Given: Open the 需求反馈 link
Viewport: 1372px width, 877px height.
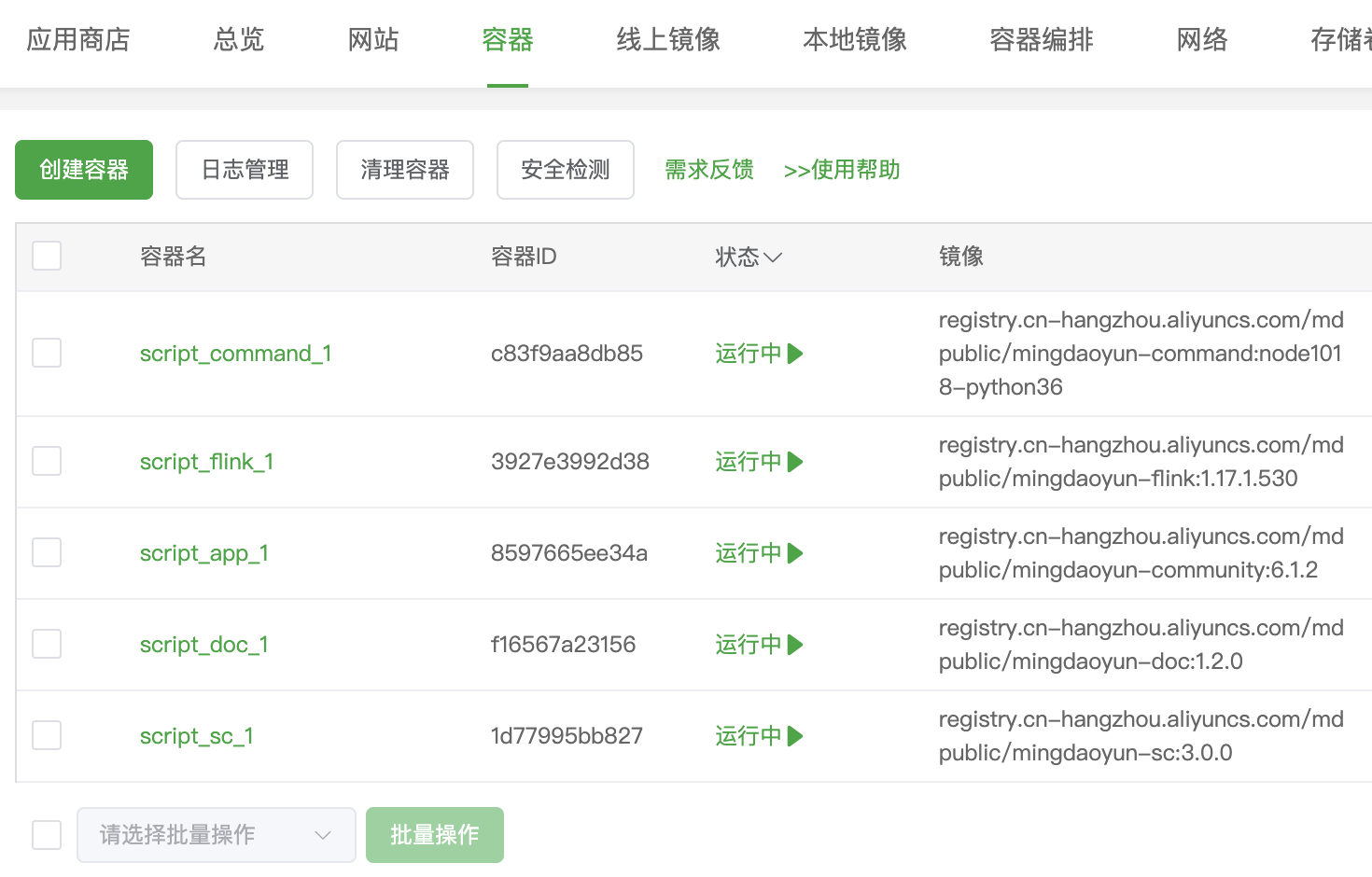Looking at the screenshot, I should [709, 170].
